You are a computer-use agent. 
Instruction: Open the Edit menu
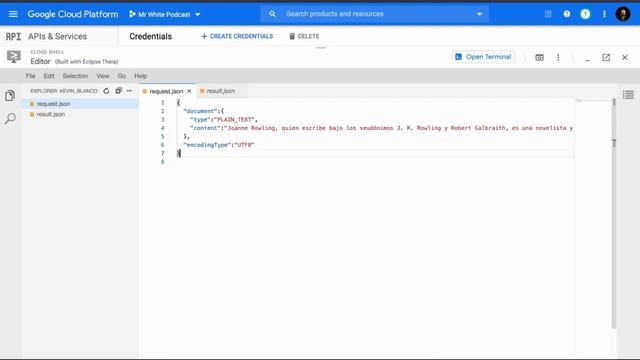[49, 76]
